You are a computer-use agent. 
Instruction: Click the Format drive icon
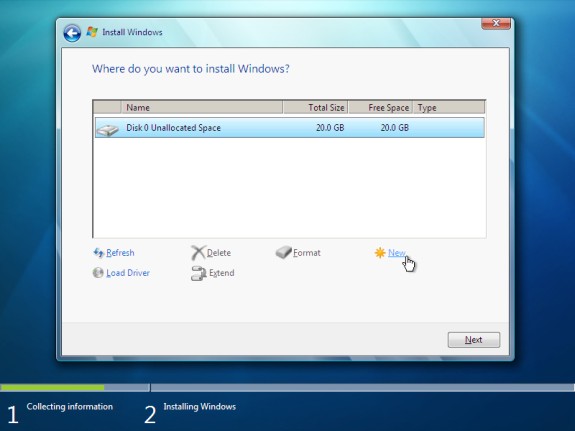click(x=283, y=252)
